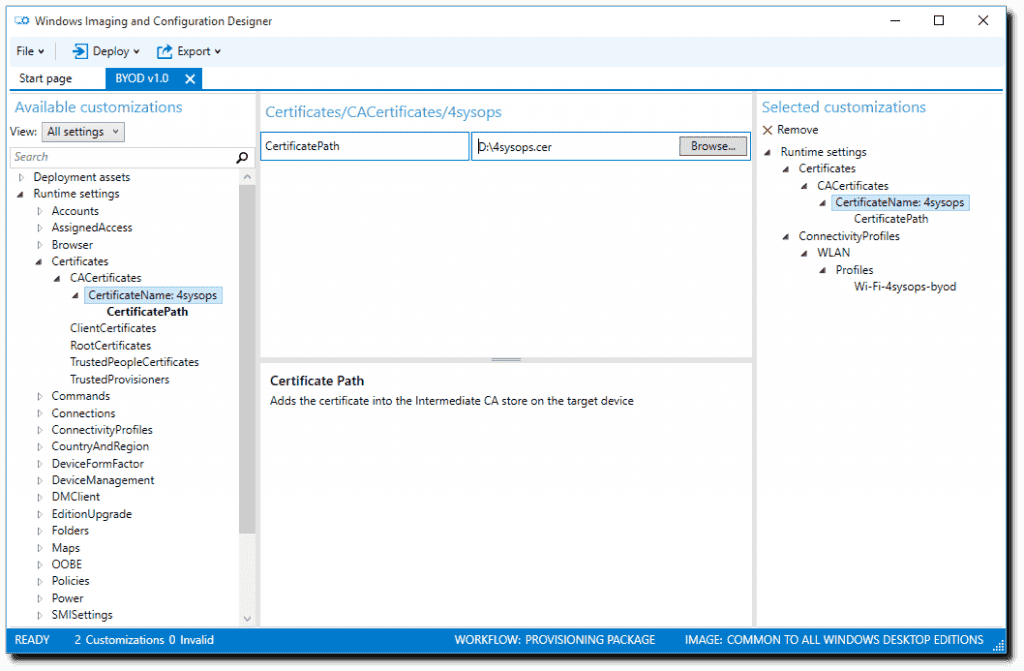
Task: Click the status bar resize grip
Action: click(998, 646)
